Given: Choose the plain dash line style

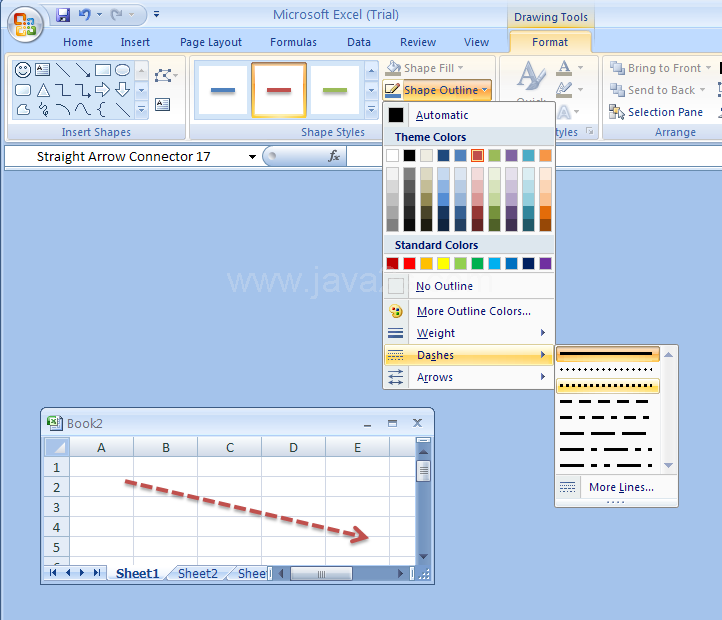Looking at the screenshot, I should 607,402.
